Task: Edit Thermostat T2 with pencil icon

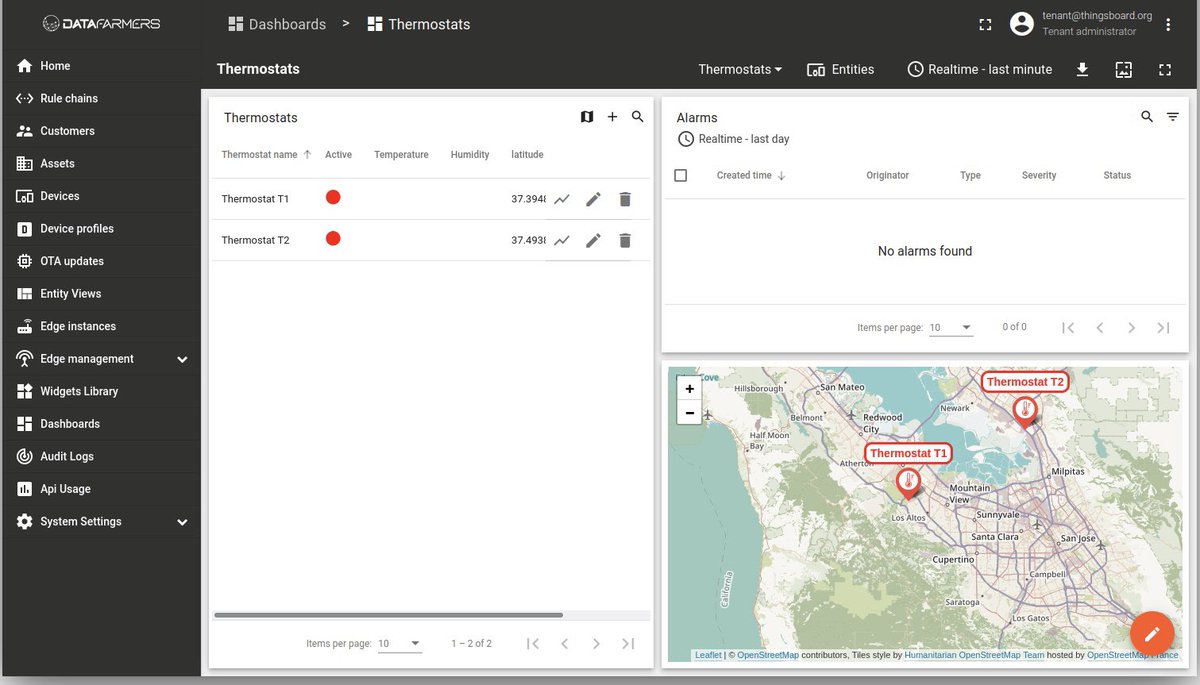Action: [593, 240]
